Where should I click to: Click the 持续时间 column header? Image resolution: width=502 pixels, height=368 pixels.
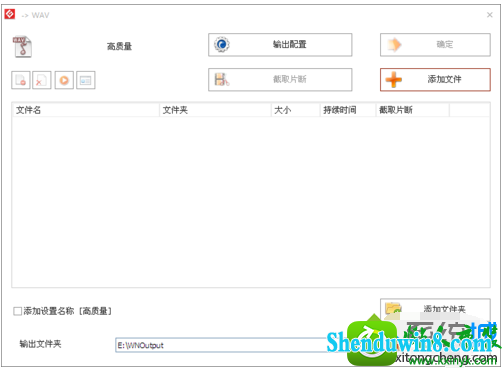[348, 110]
